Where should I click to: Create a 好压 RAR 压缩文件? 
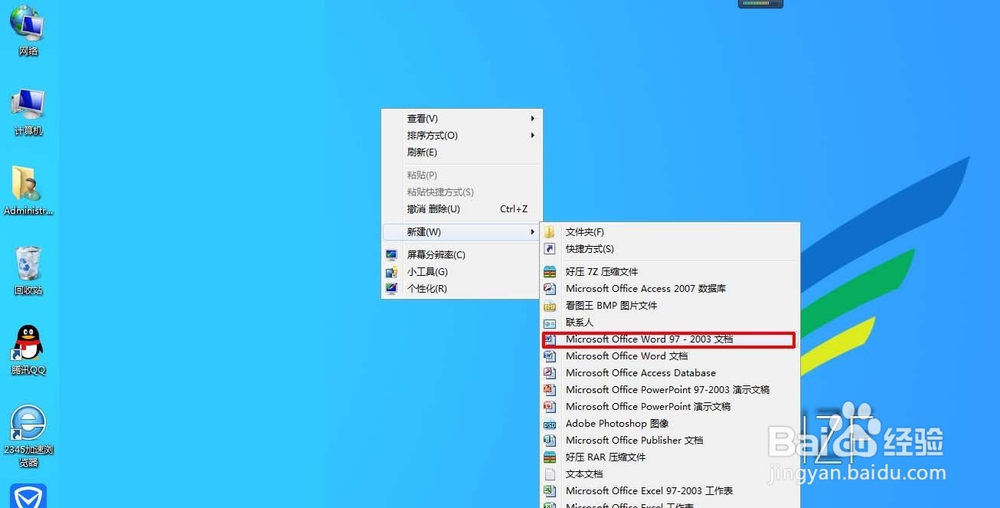(670, 457)
